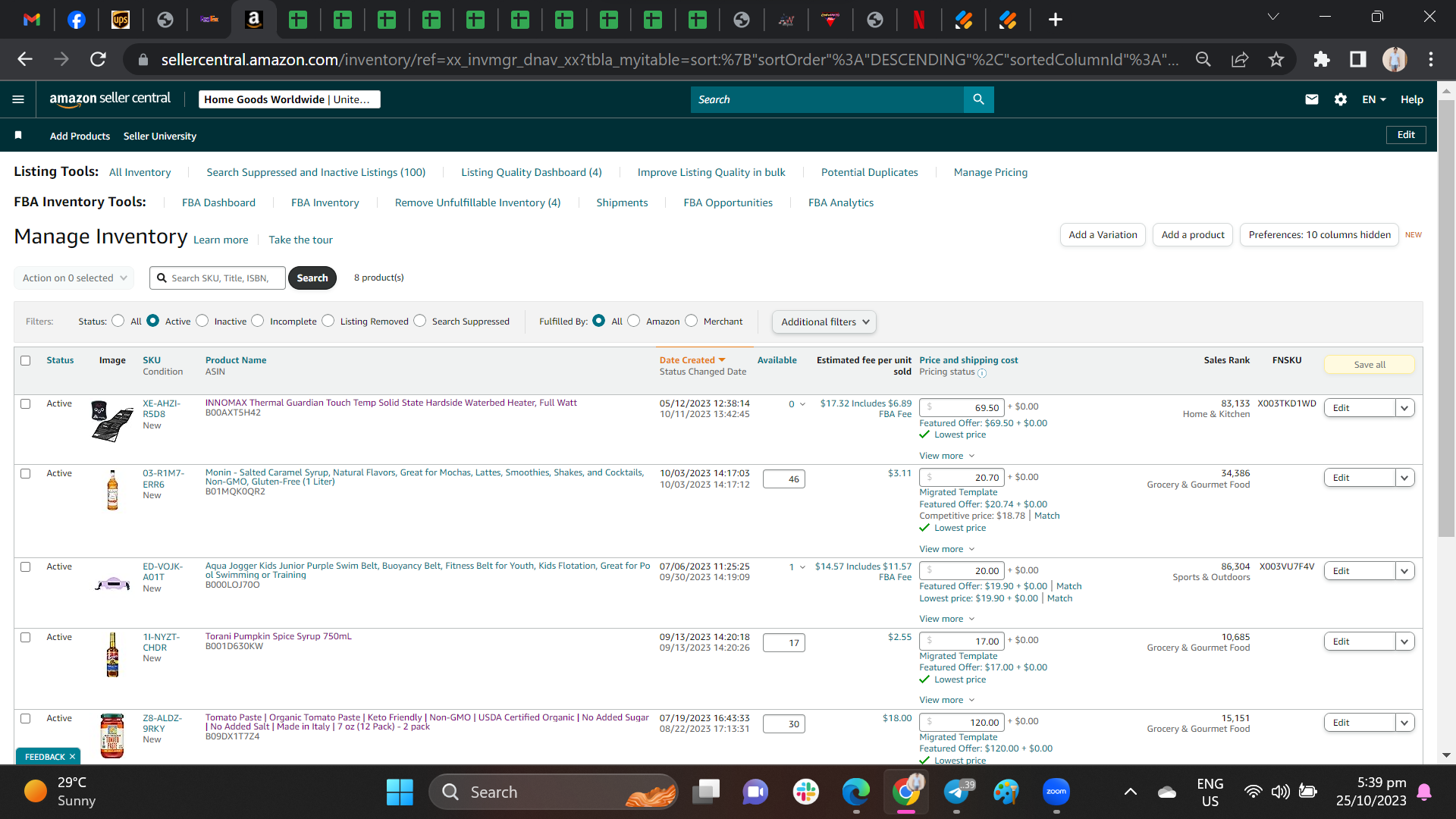This screenshot has width=1456, height=819.
Task: Open the Facebook browser tab
Action: point(77,20)
